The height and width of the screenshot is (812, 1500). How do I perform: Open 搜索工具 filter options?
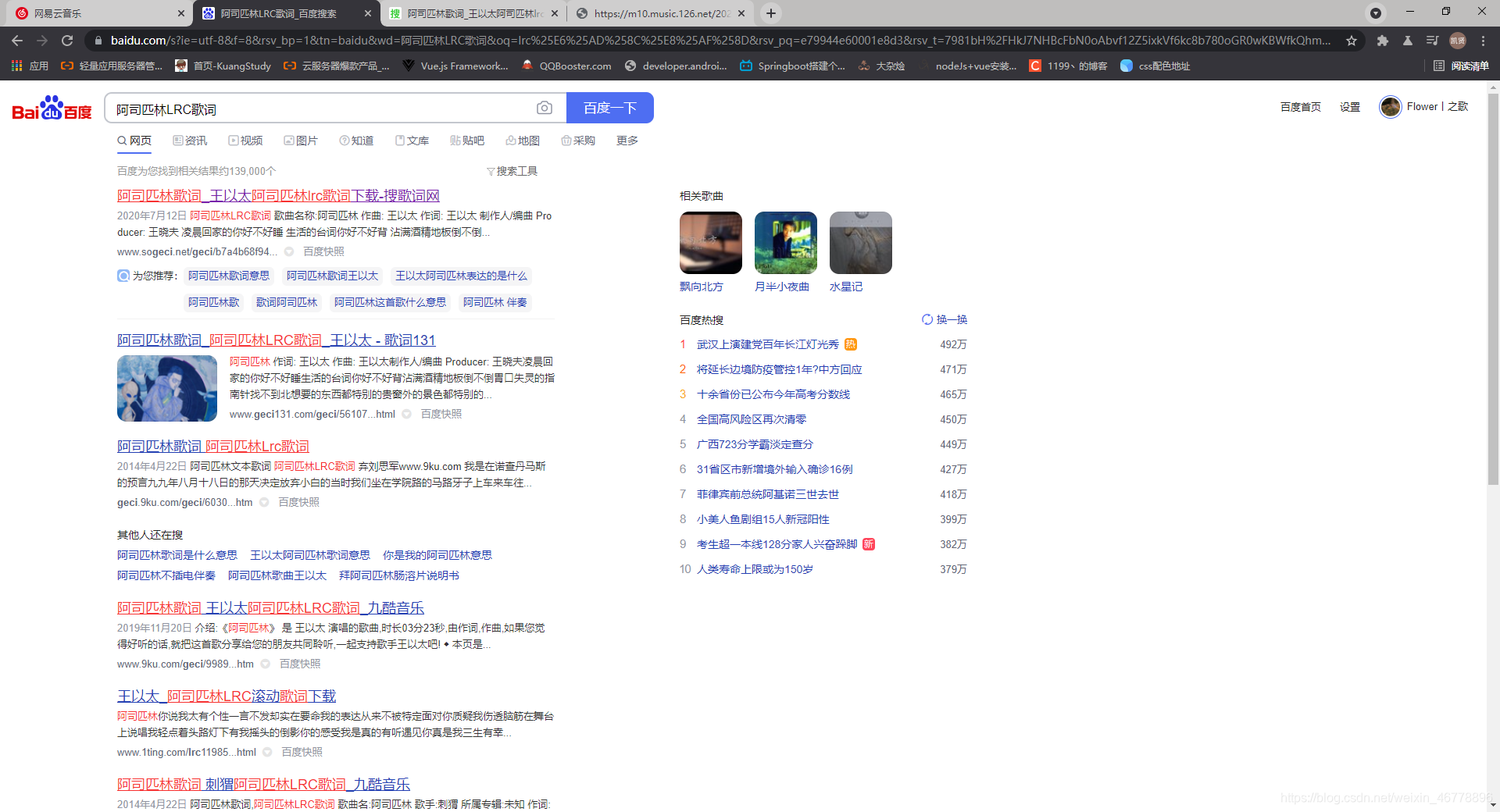click(x=512, y=171)
